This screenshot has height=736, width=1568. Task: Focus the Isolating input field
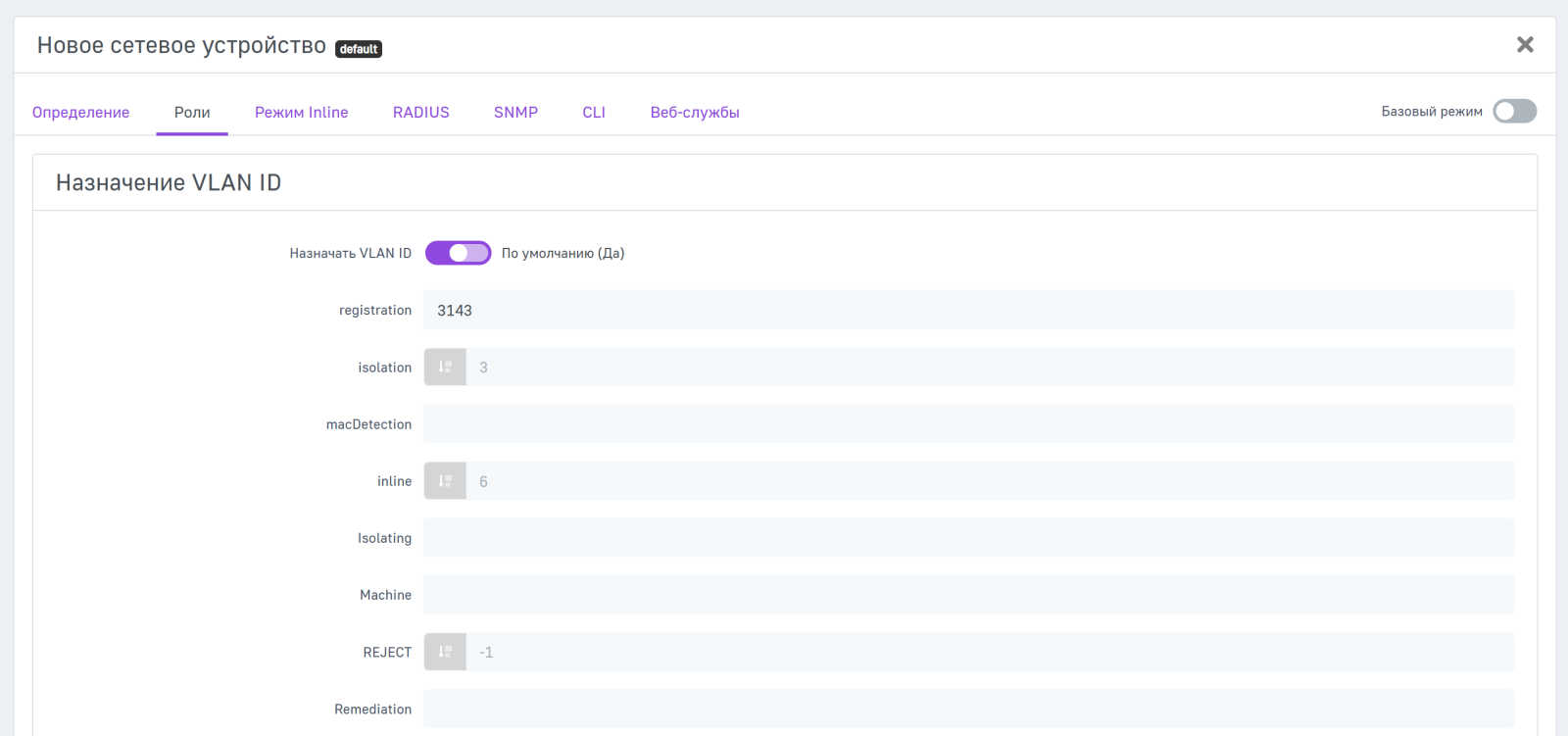(968, 538)
